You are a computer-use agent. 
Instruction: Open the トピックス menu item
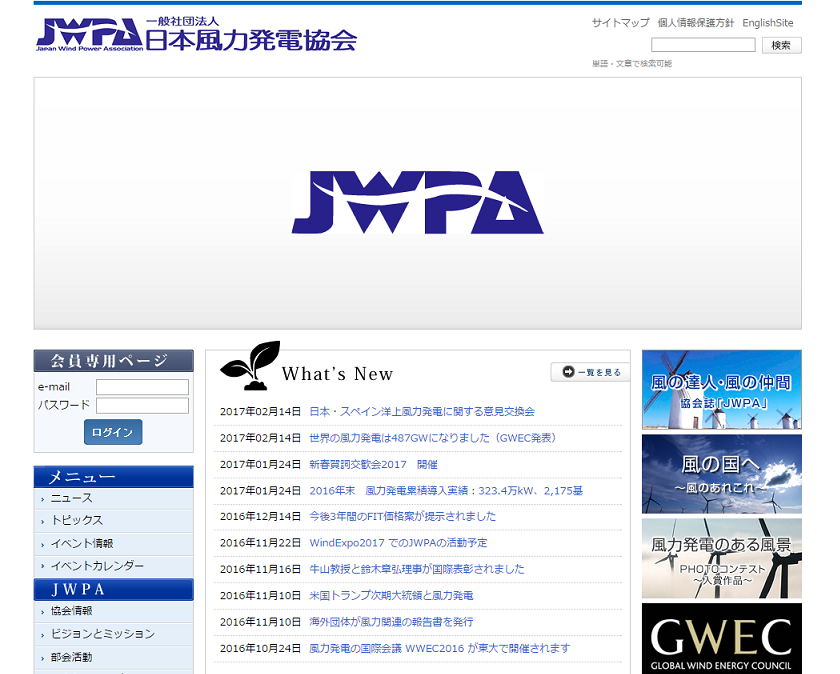114,521
